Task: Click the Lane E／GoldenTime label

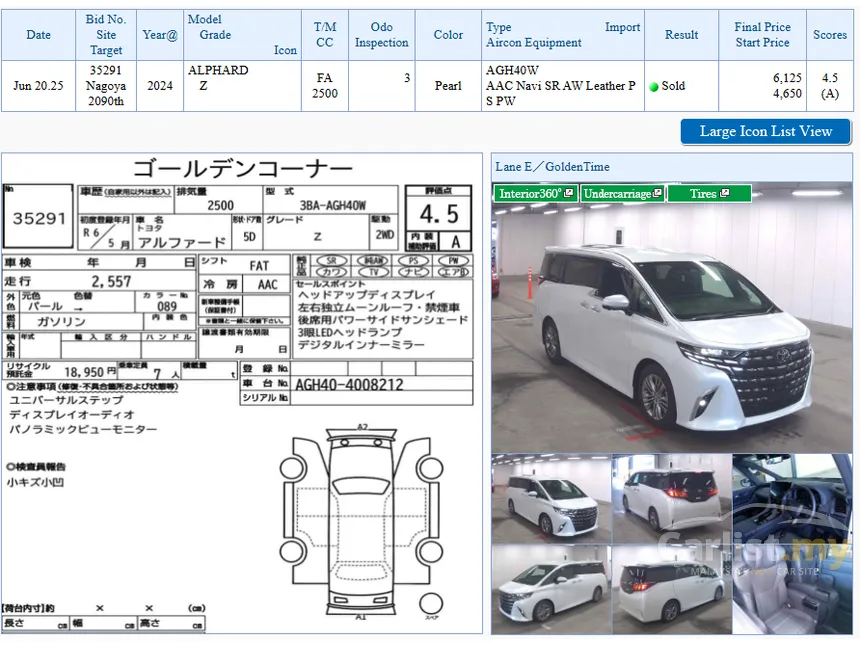Action: (x=552, y=167)
